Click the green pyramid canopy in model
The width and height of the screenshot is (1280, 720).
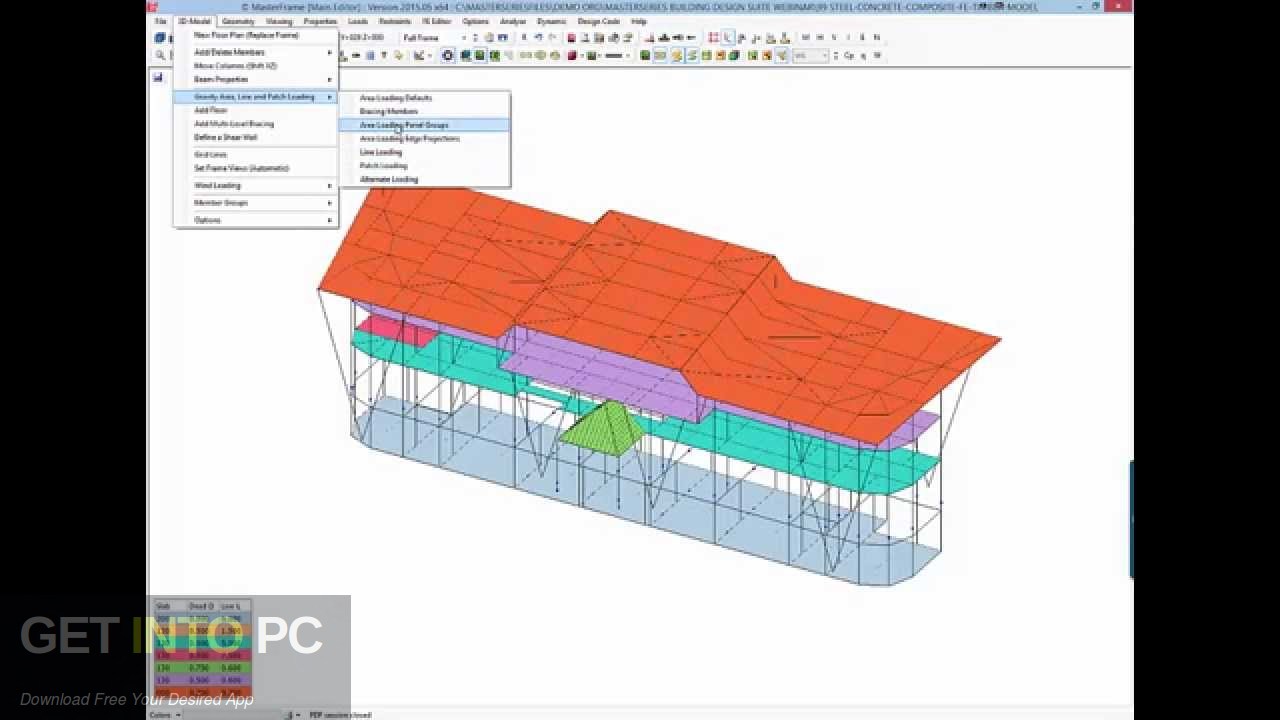pos(604,428)
